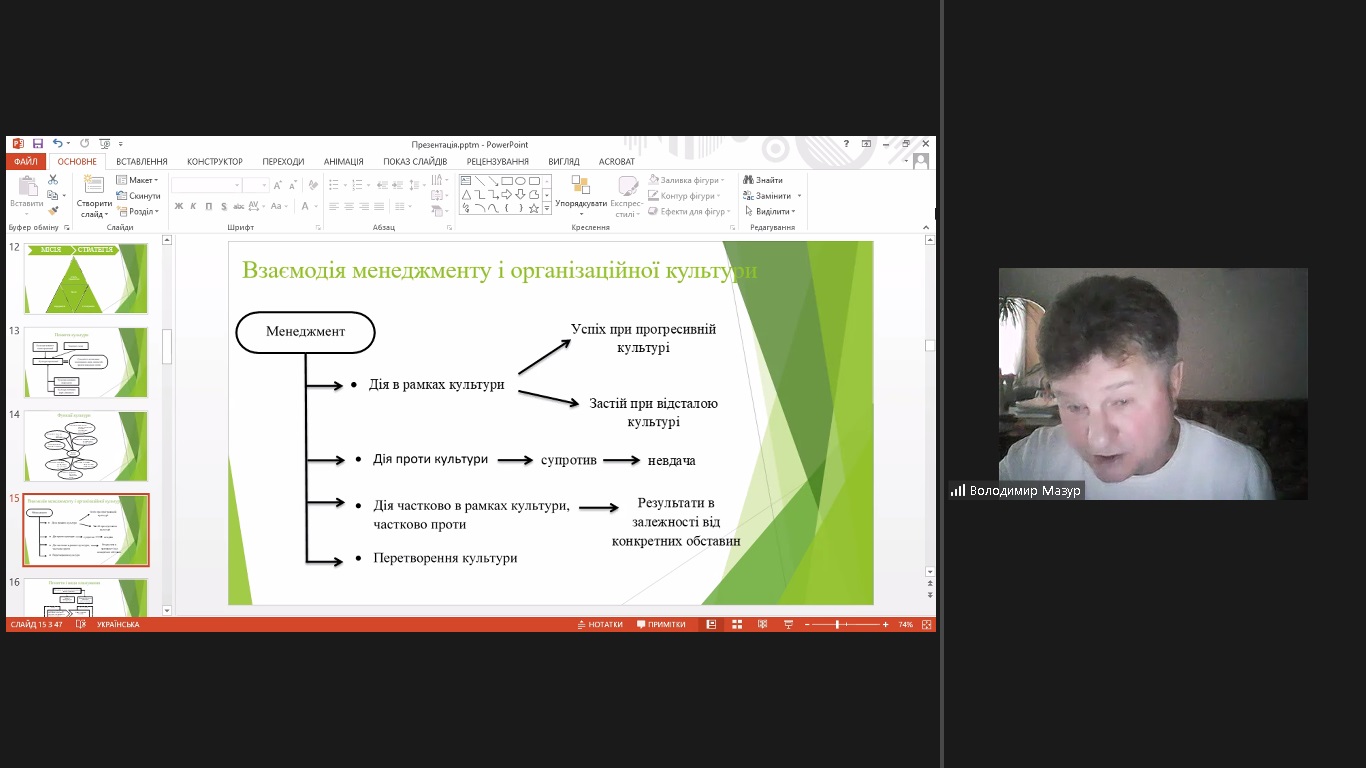Fit slide to current window
The width and height of the screenshot is (1366, 768).
(x=927, y=624)
